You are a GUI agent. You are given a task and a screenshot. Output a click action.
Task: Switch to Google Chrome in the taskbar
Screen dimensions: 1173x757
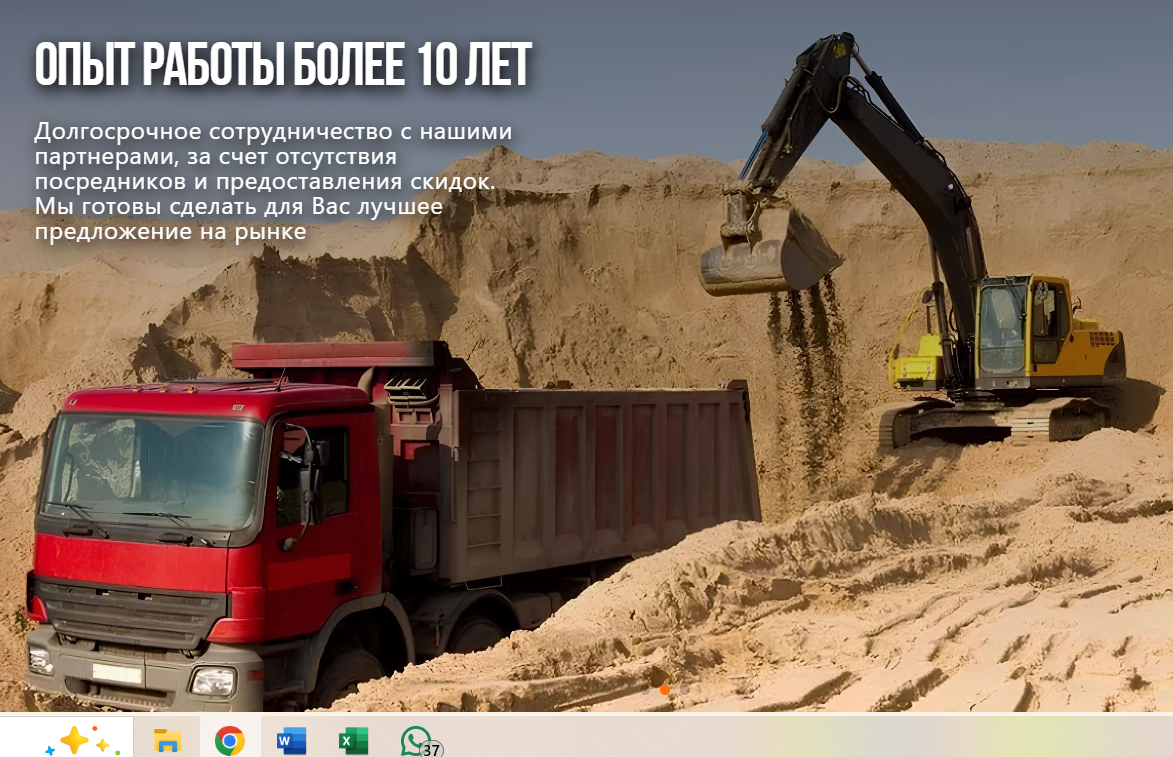tap(229, 741)
